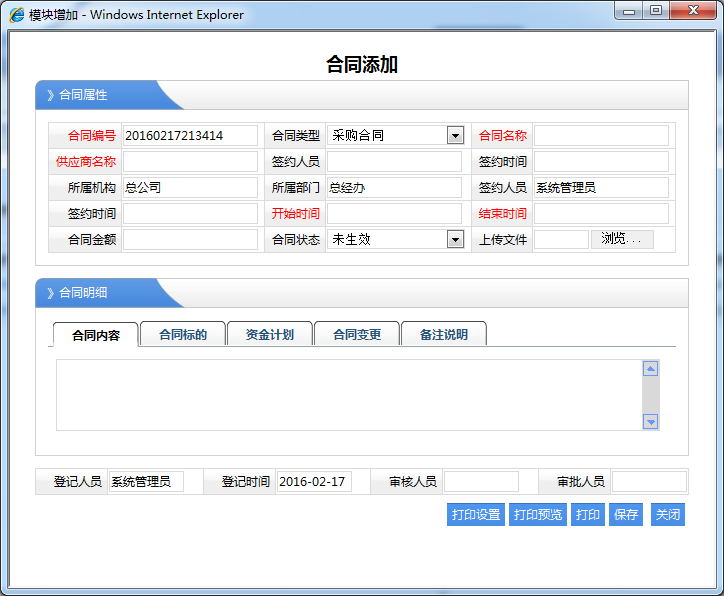
Task: Open the 合同类型 dropdown
Action: tap(455, 136)
